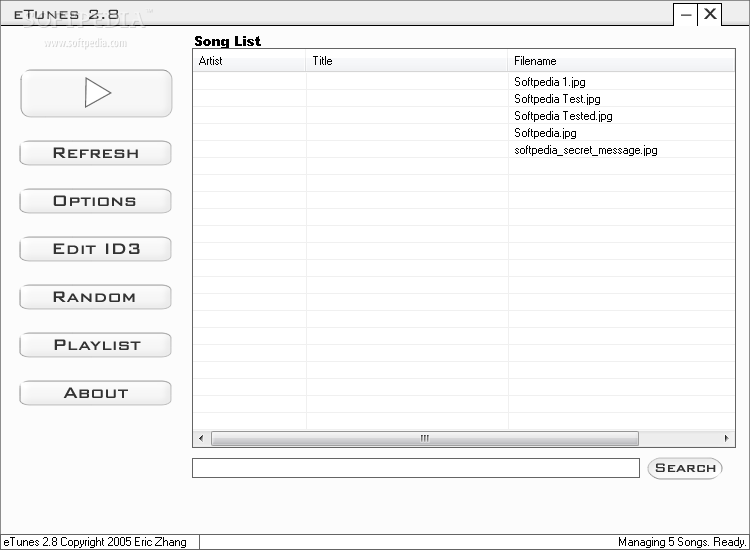Click the horizontal scrollbar right arrow
Viewport: 750px width, 550px height.
point(727,438)
